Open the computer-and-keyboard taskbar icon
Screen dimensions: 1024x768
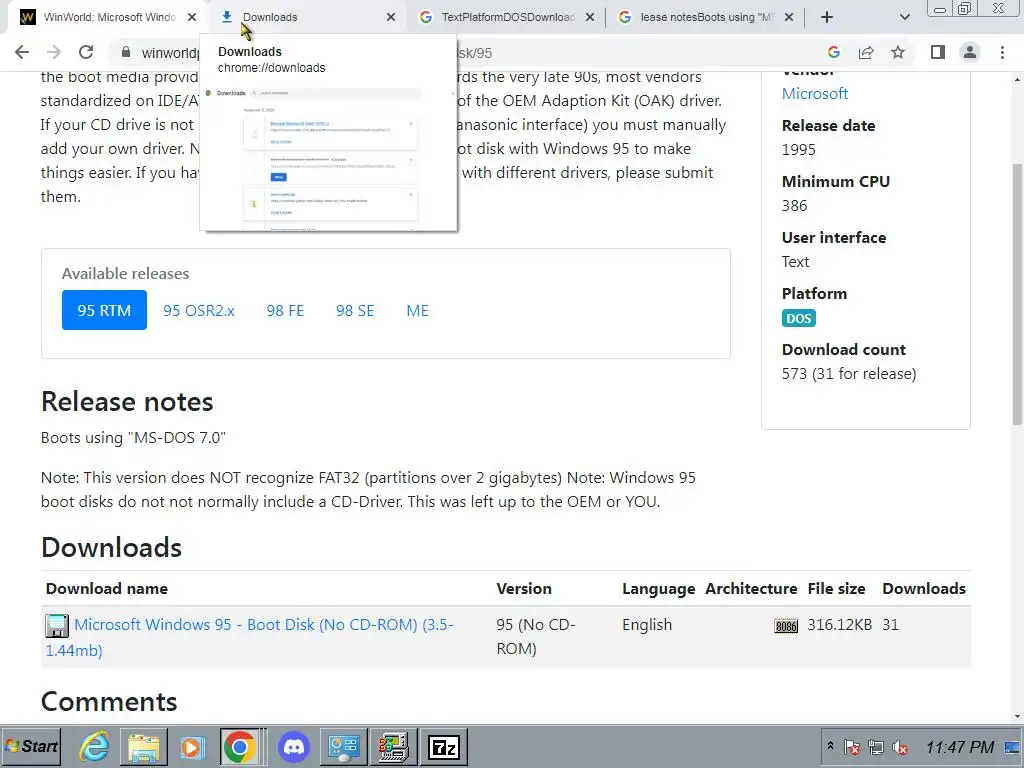click(393, 746)
